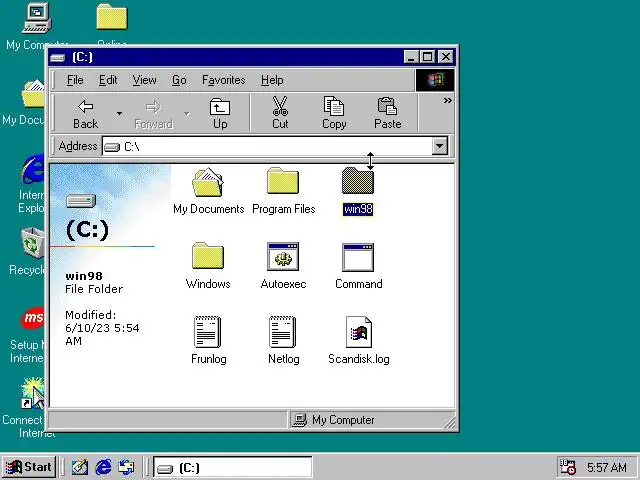Viewport: 640px width, 480px height.
Task: Select the My Computer desktop icon
Action: click(x=37, y=26)
